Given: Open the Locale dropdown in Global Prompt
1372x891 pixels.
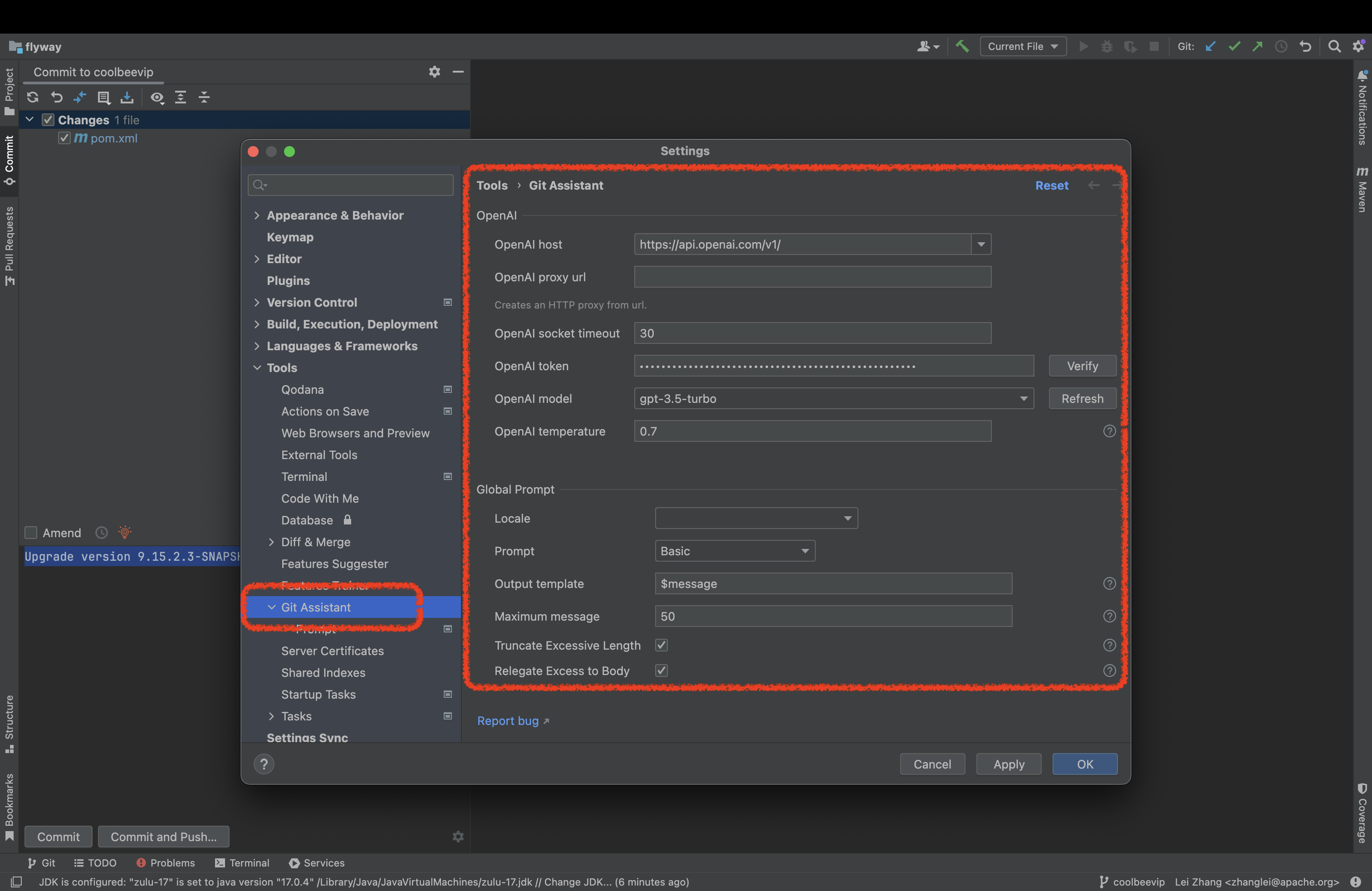Looking at the screenshot, I should pos(755,518).
